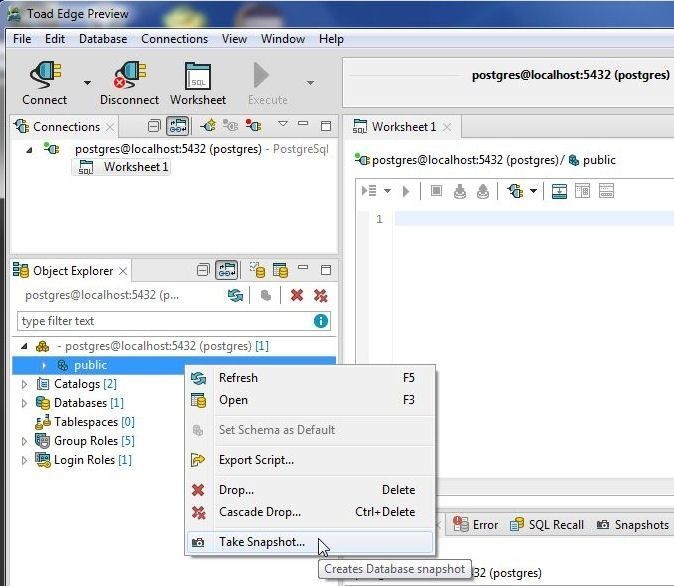Open the Edit menu
The width and height of the screenshot is (674, 586).
55,39
